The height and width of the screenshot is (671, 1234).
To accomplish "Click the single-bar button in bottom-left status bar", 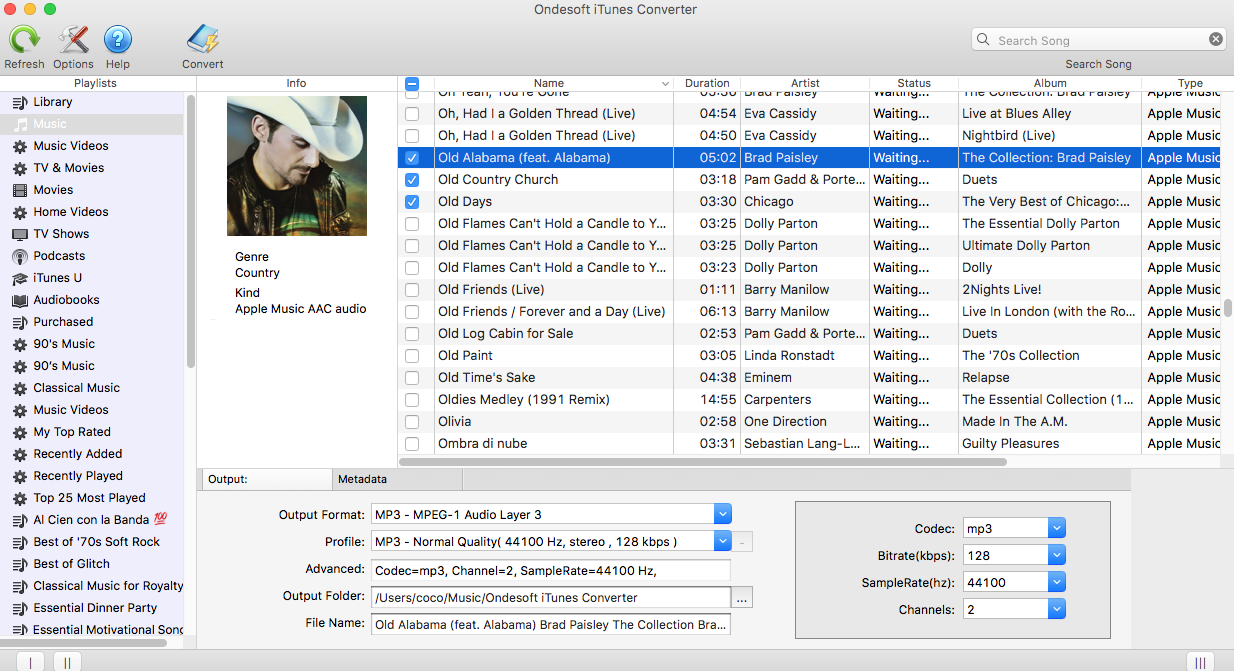I will 31,662.
